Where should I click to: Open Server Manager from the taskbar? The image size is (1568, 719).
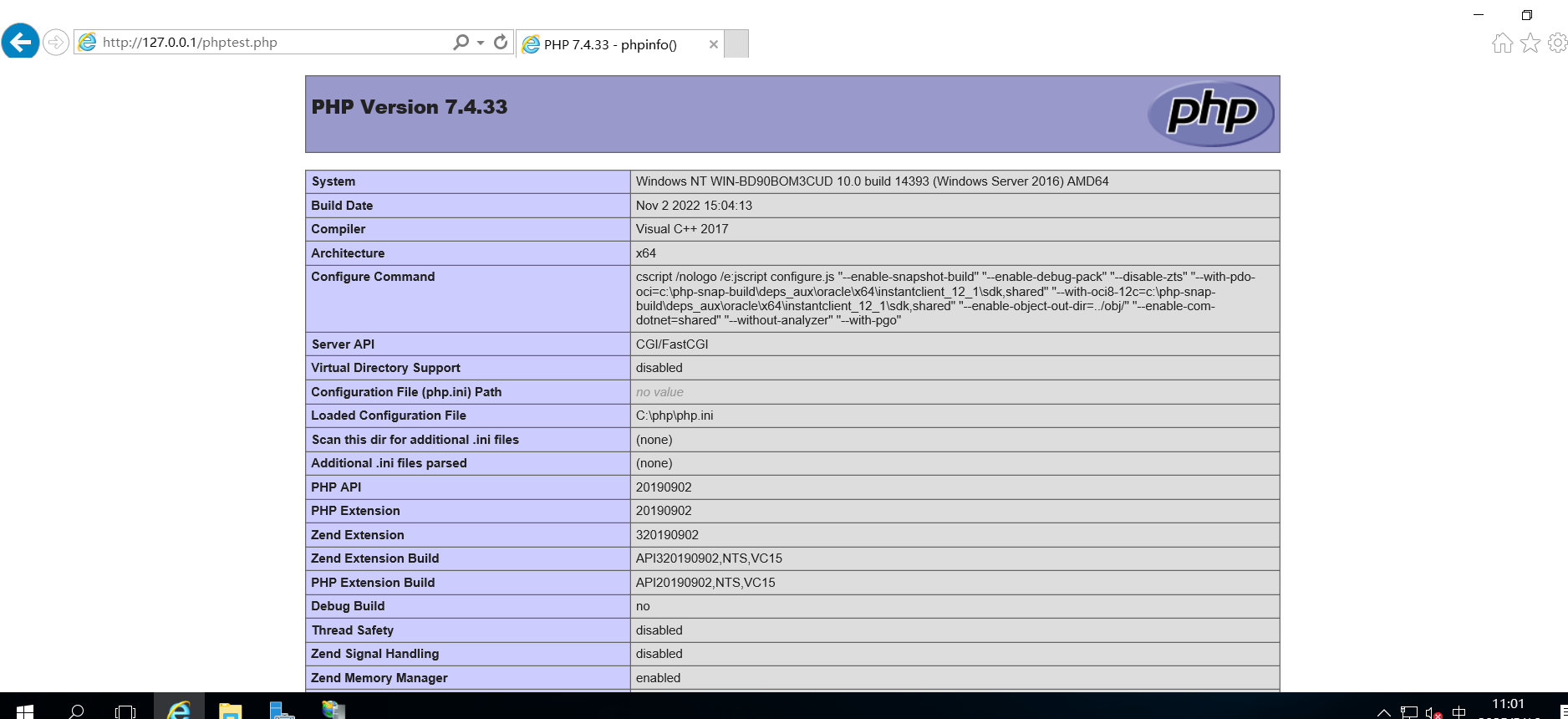click(x=282, y=711)
